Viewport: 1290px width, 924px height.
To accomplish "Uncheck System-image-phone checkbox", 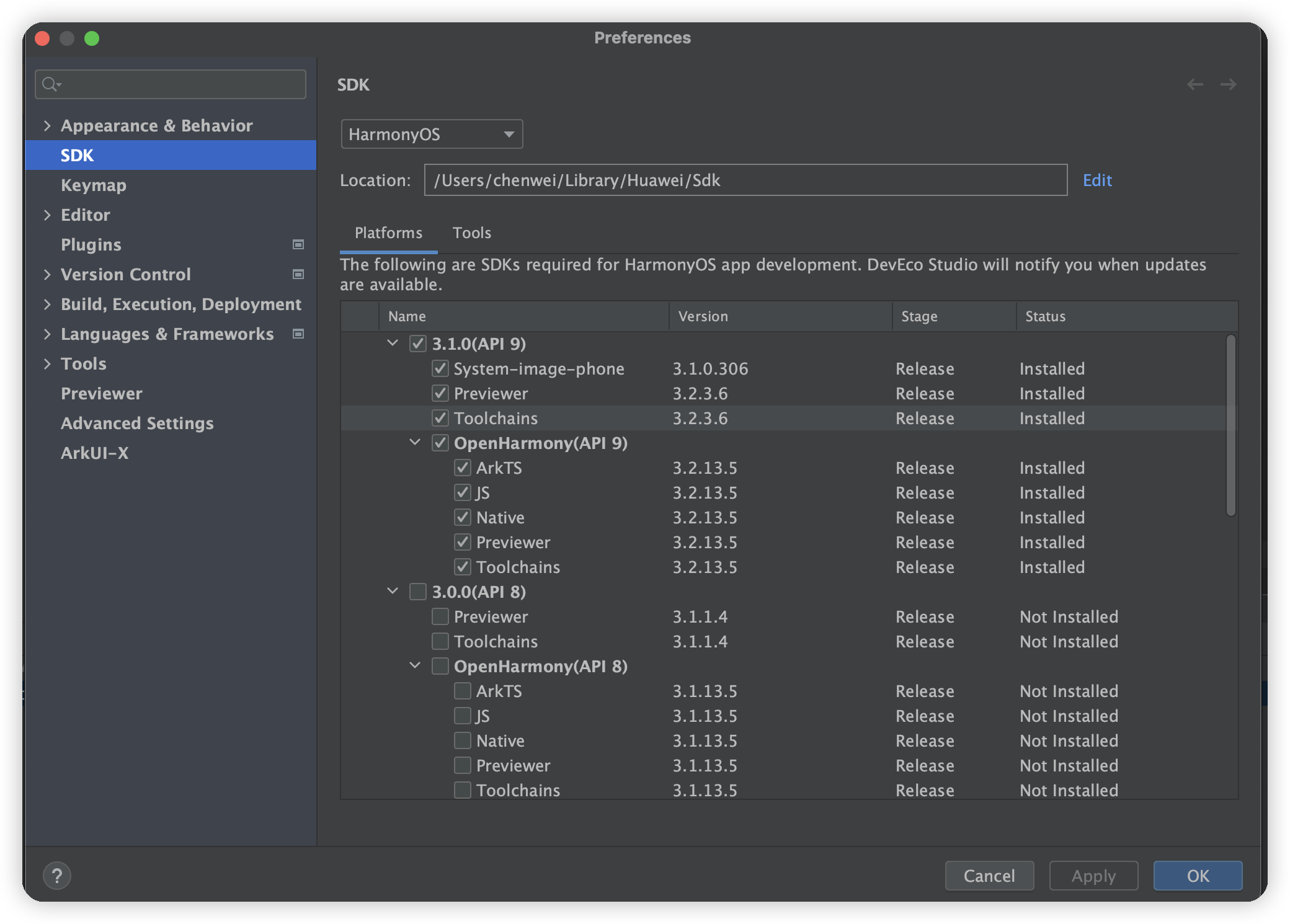I will [440, 368].
